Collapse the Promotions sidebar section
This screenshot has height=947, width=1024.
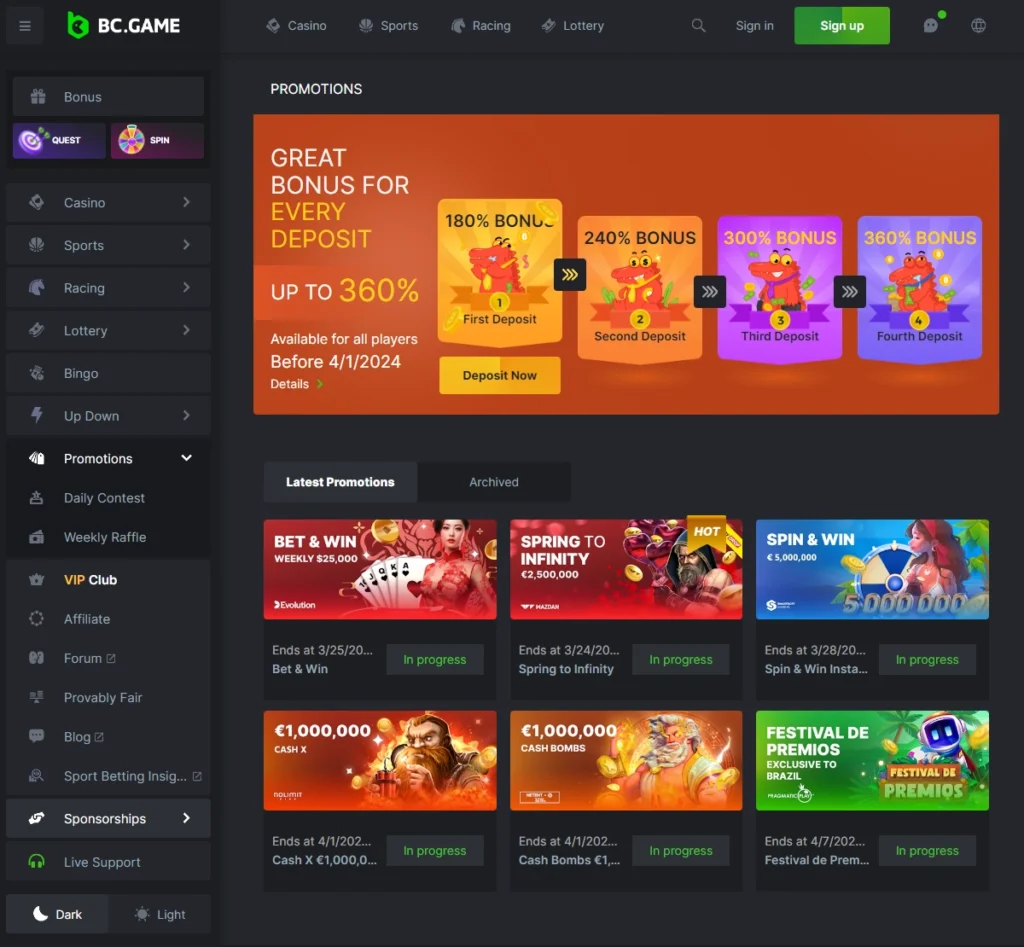point(186,458)
